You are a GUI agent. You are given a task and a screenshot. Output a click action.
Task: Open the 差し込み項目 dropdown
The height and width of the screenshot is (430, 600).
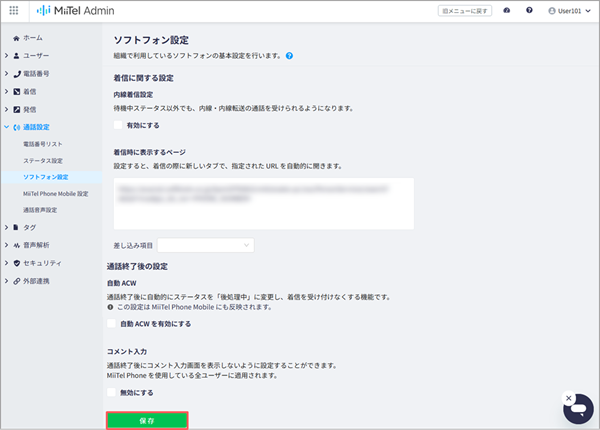pyautogui.click(x=206, y=245)
